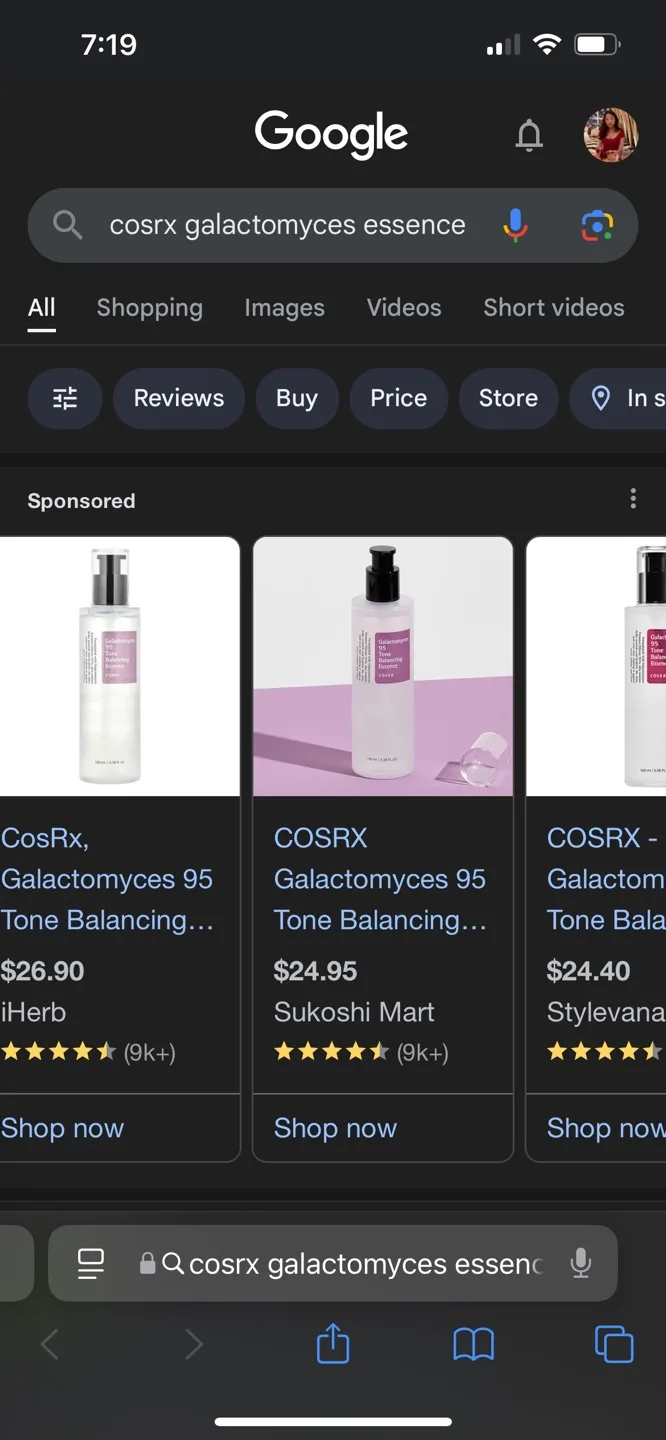Tap the magnifying glass search icon
This screenshot has width=666, height=1440.
coord(66,224)
